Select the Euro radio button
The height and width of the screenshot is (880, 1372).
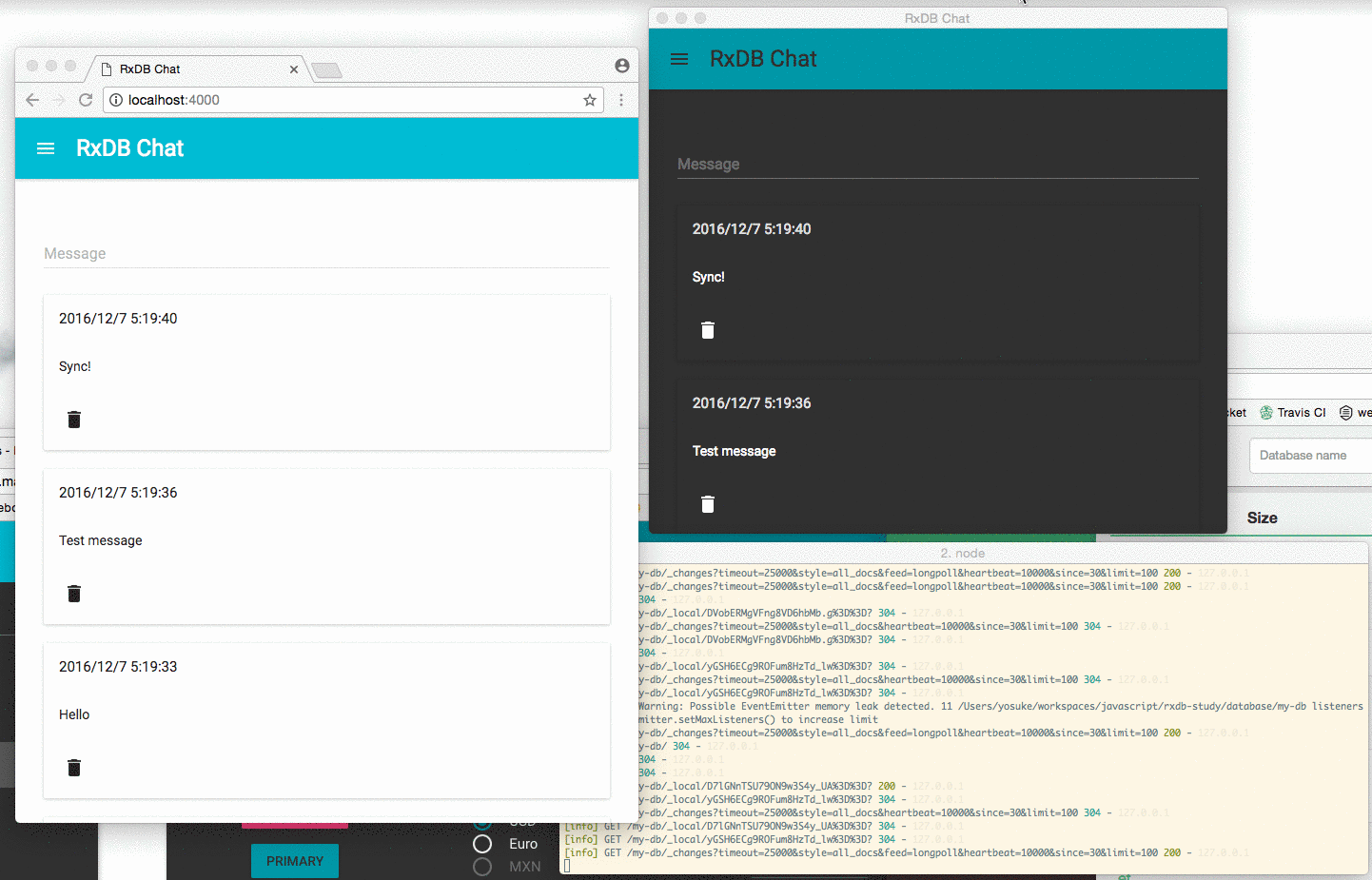482,844
